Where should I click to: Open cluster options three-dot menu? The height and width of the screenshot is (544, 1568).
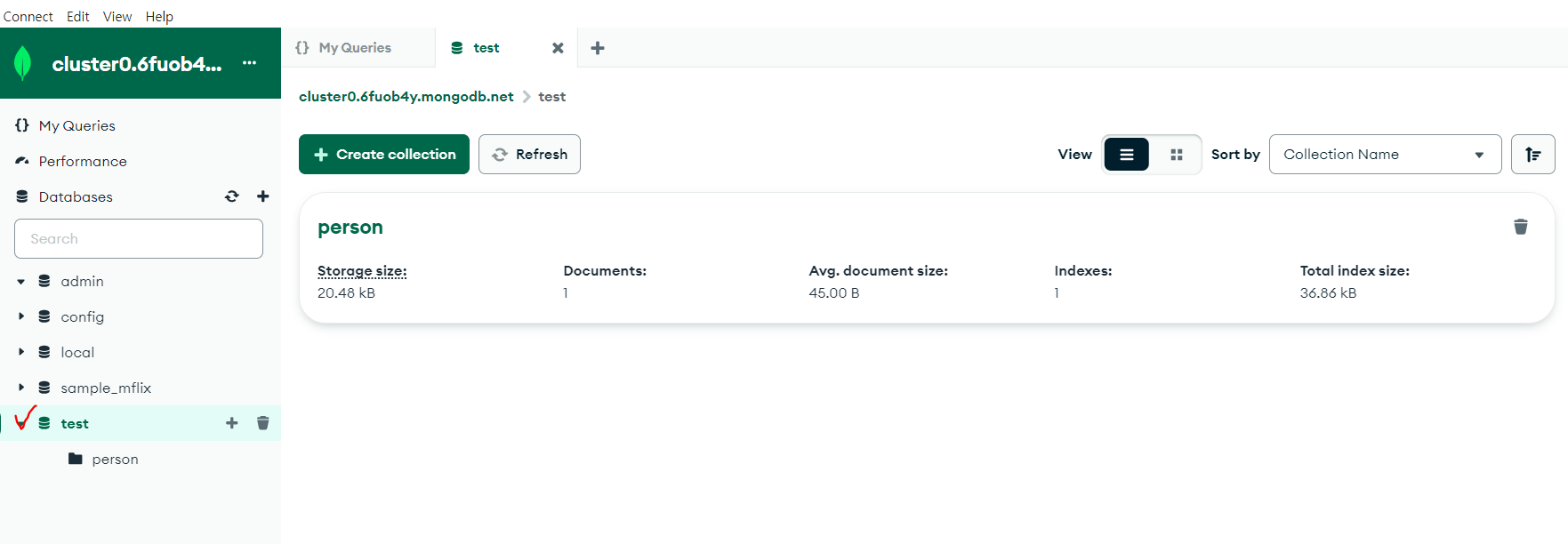[250, 63]
